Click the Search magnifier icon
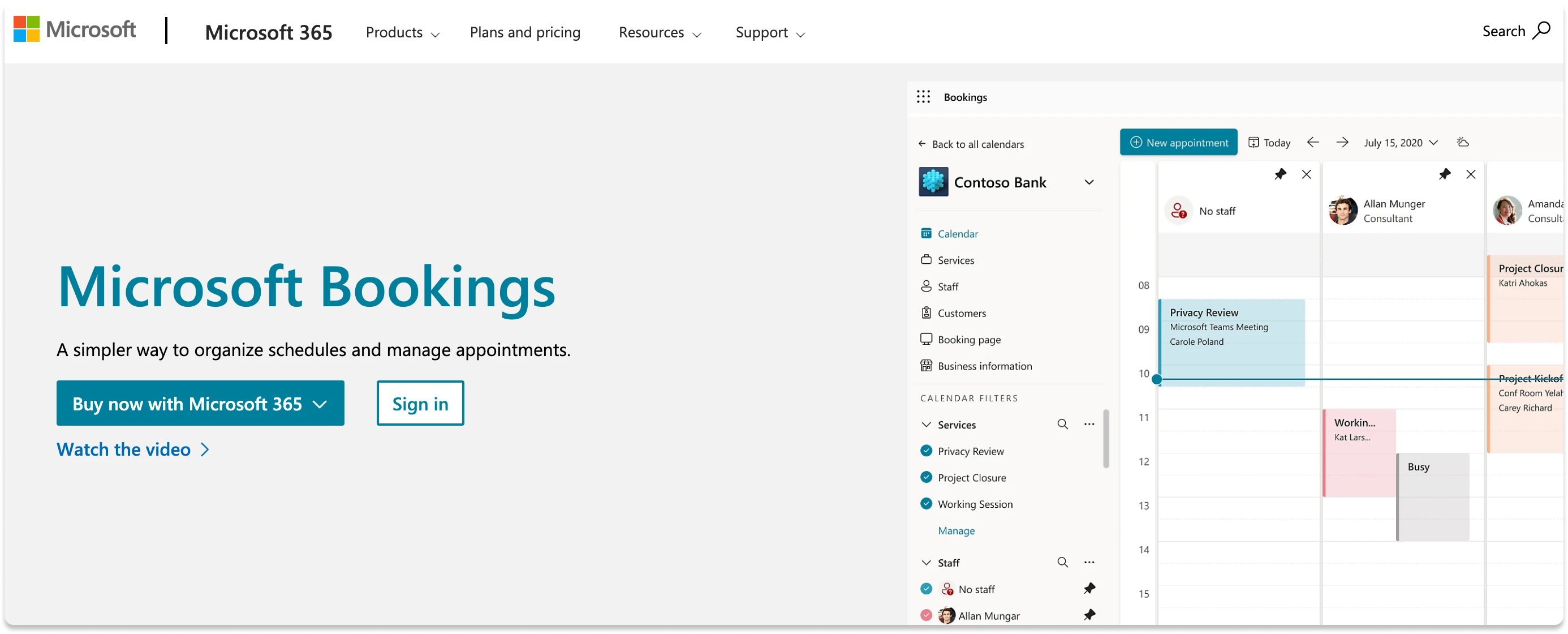Image resolution: width=1568 pixels, height=634 pixels. pos(1541,31)
